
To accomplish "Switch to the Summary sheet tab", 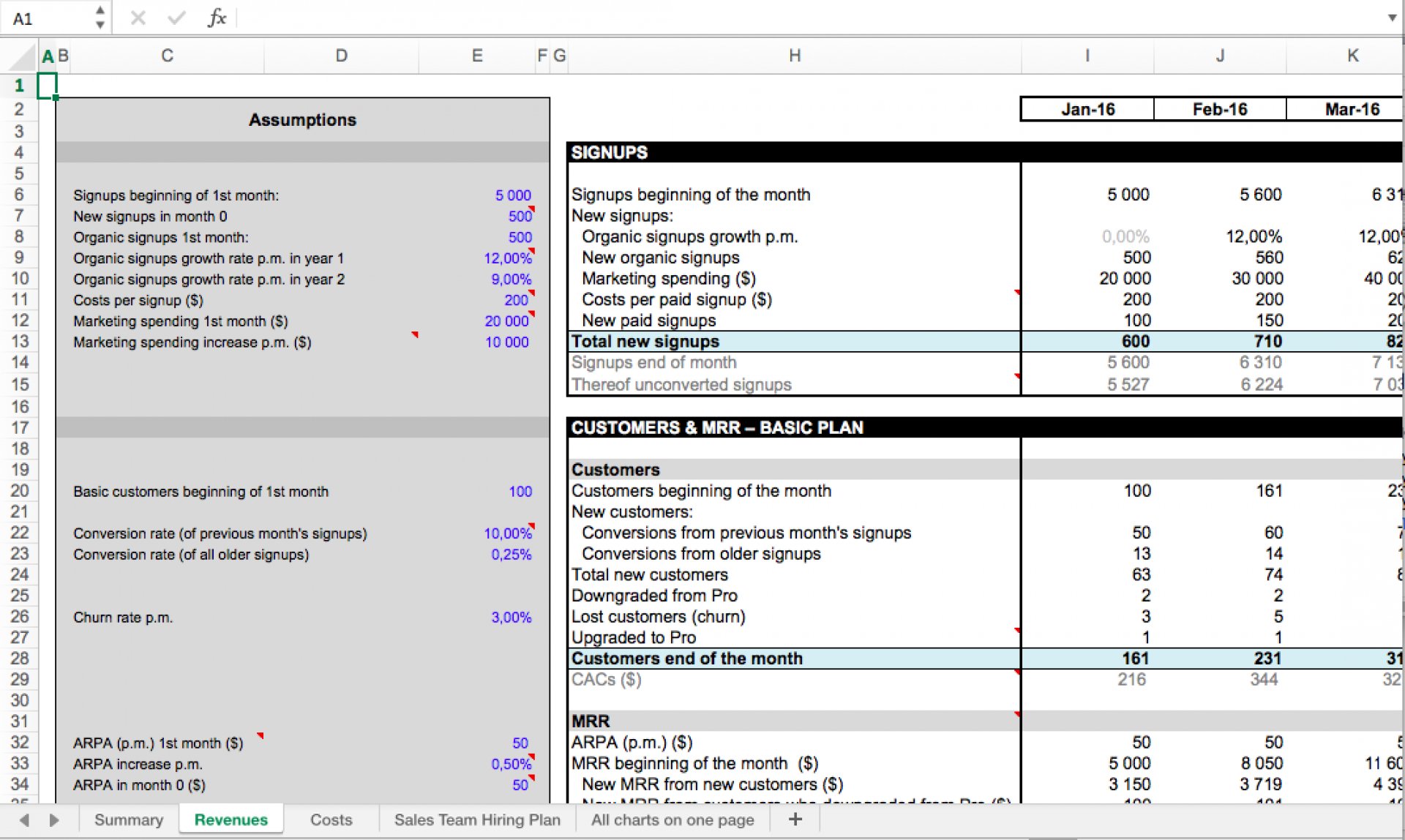I will 129,820.
